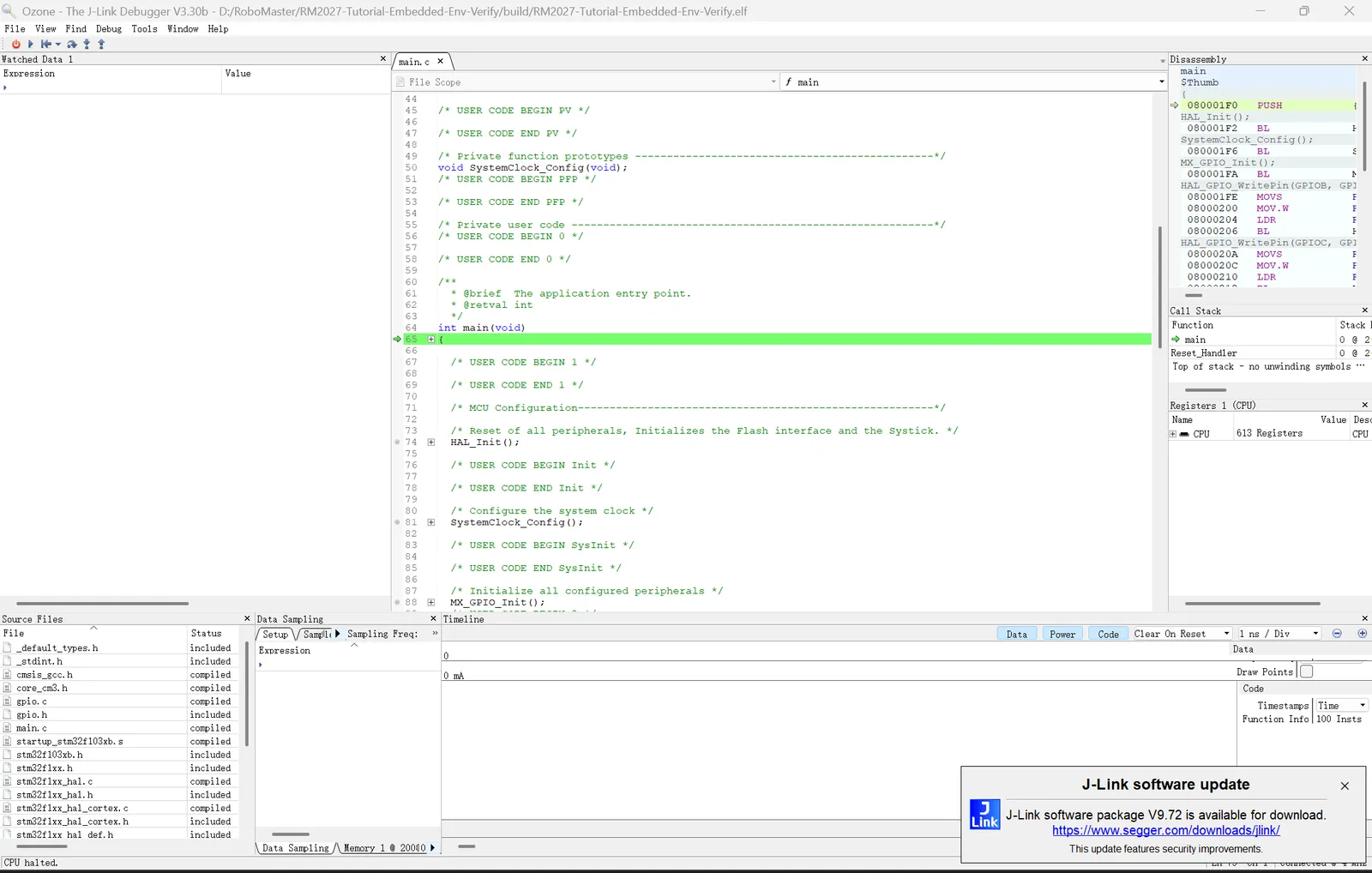Viewport: 1372px width, 873px height.
Task: Select the Reset_Handler row in Call Stack
Action: click(x=1269, y=353)
